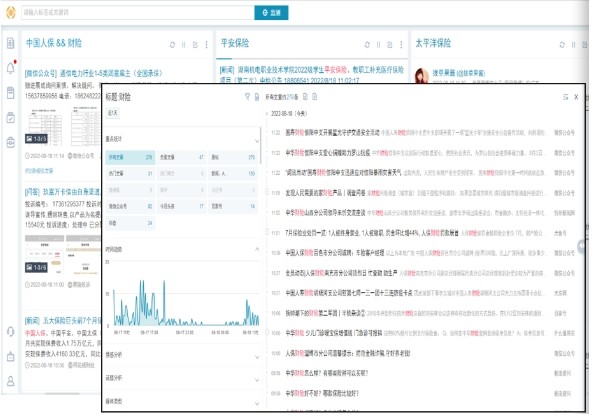The width and height of the screenshot is (594, 420).
Task: Pause the 平安保险 column
Action: (x=378, y=45)
